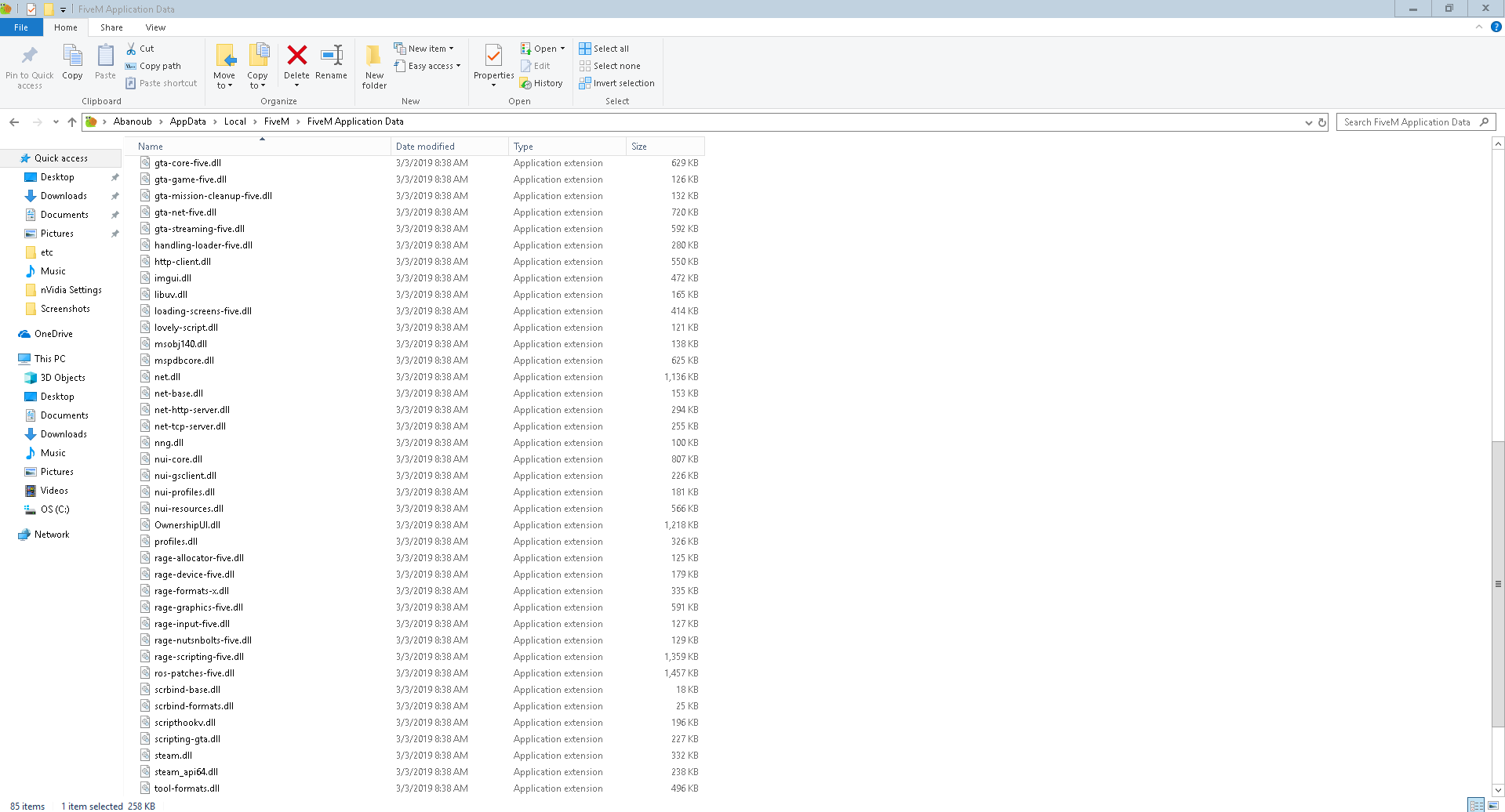Navigate to Local in the breadcrumb

click(x=234, y=121)
